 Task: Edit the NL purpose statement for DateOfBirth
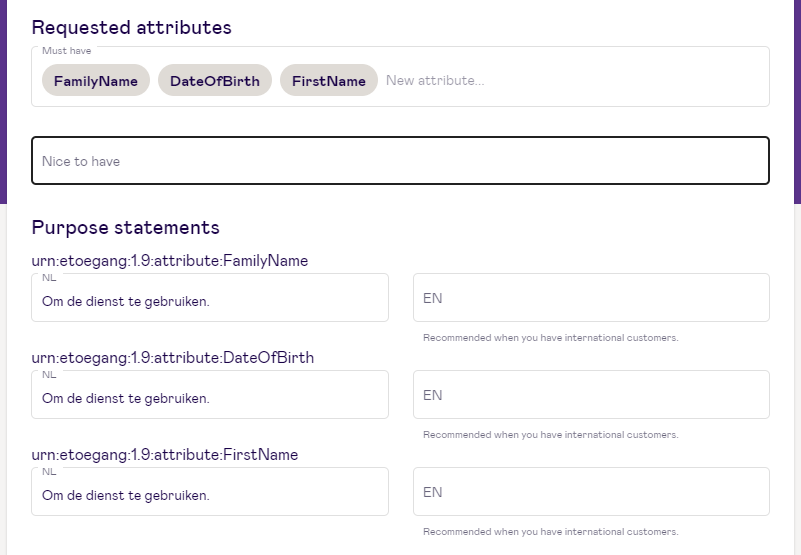click(x=210, y=395)
